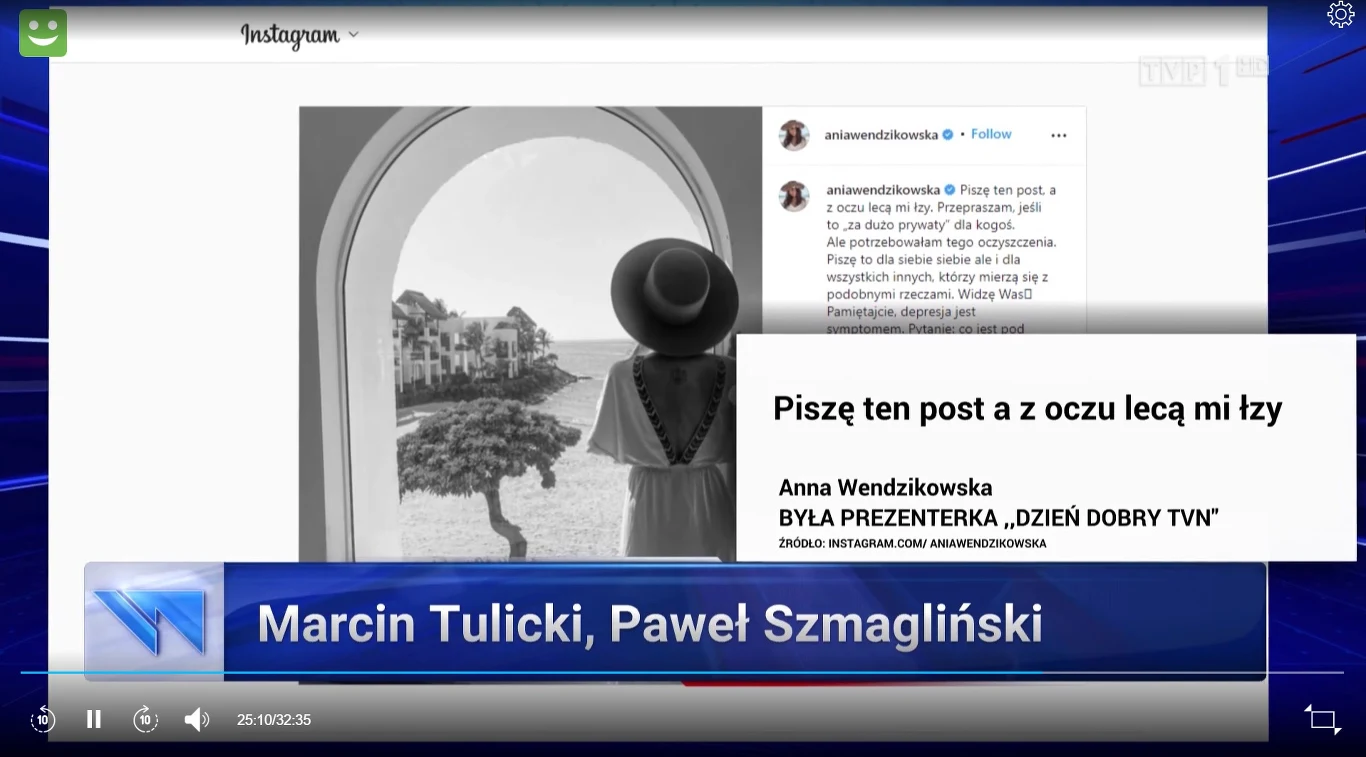Click the green smiley player logo
This screenshot has width=1366, height=757.
coord(42,32)
